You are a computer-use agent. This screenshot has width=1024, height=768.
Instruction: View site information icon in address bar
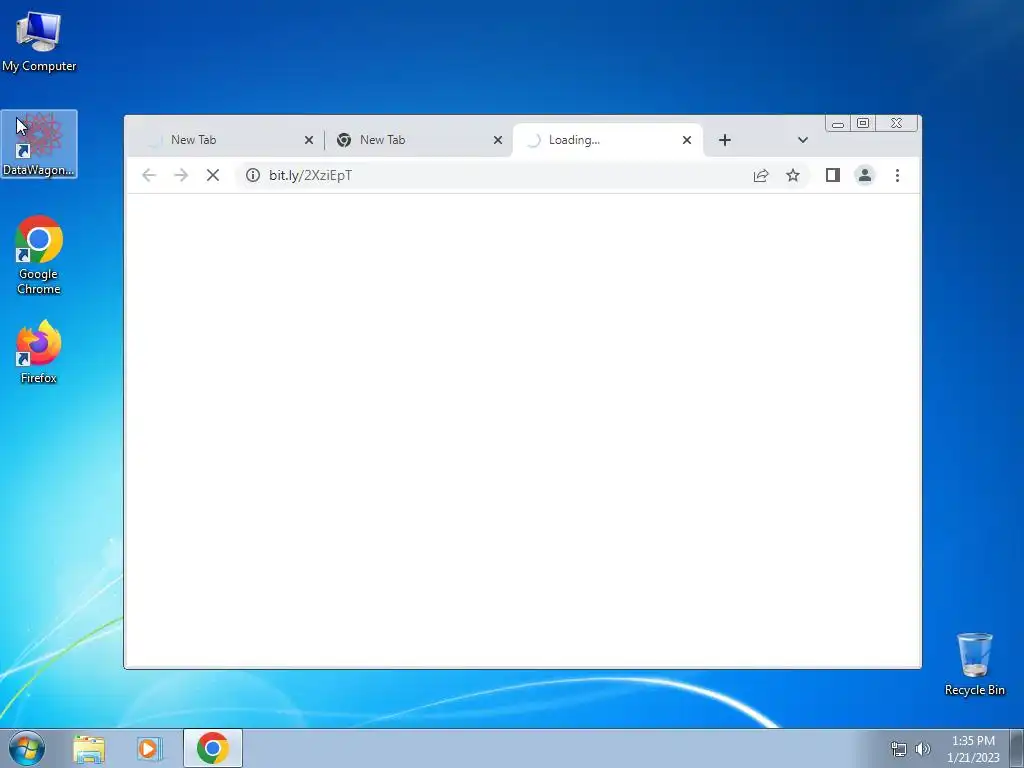[x=253, y=175]
